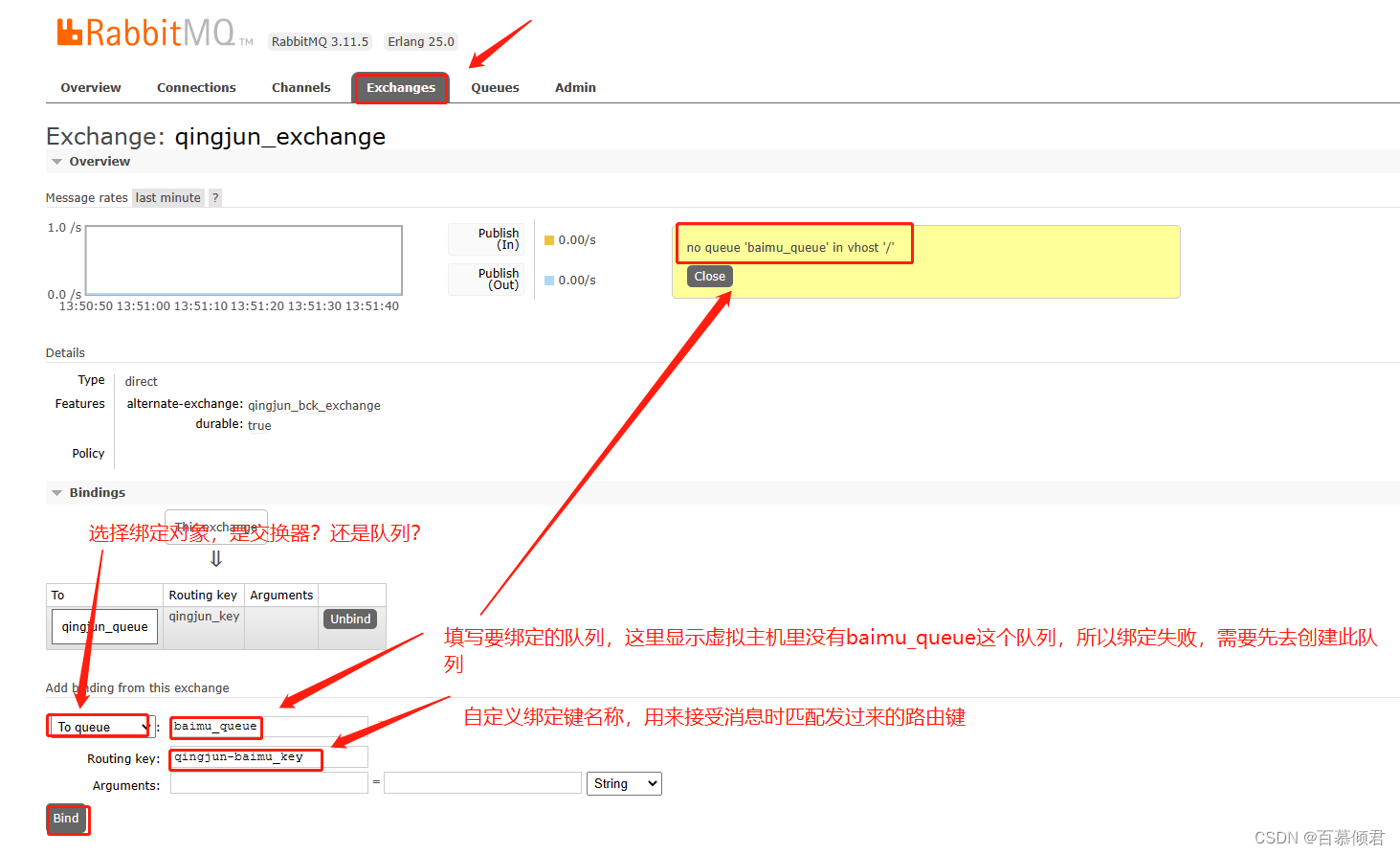Image resolution: width=1400 pixels, height=855 pixels.
Task: Unbind the qingjun_queue binding
Action: click(350, 619)
